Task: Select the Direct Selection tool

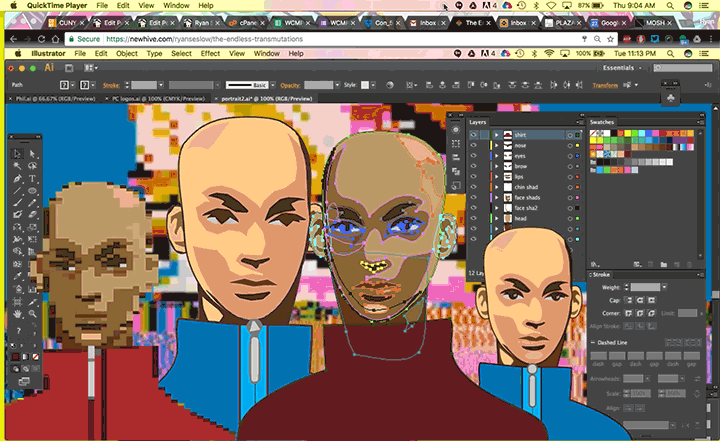Action: (x=33, y=154)
